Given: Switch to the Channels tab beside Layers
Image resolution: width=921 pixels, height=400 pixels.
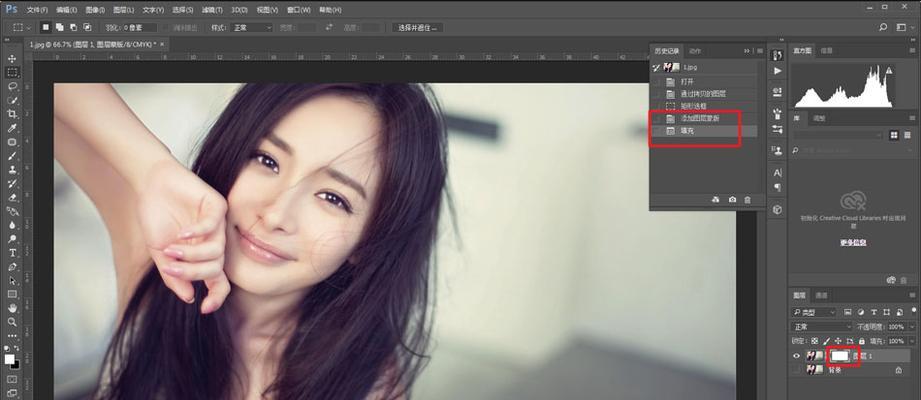Looking at the screenshot, I should [x=822, y=296].
